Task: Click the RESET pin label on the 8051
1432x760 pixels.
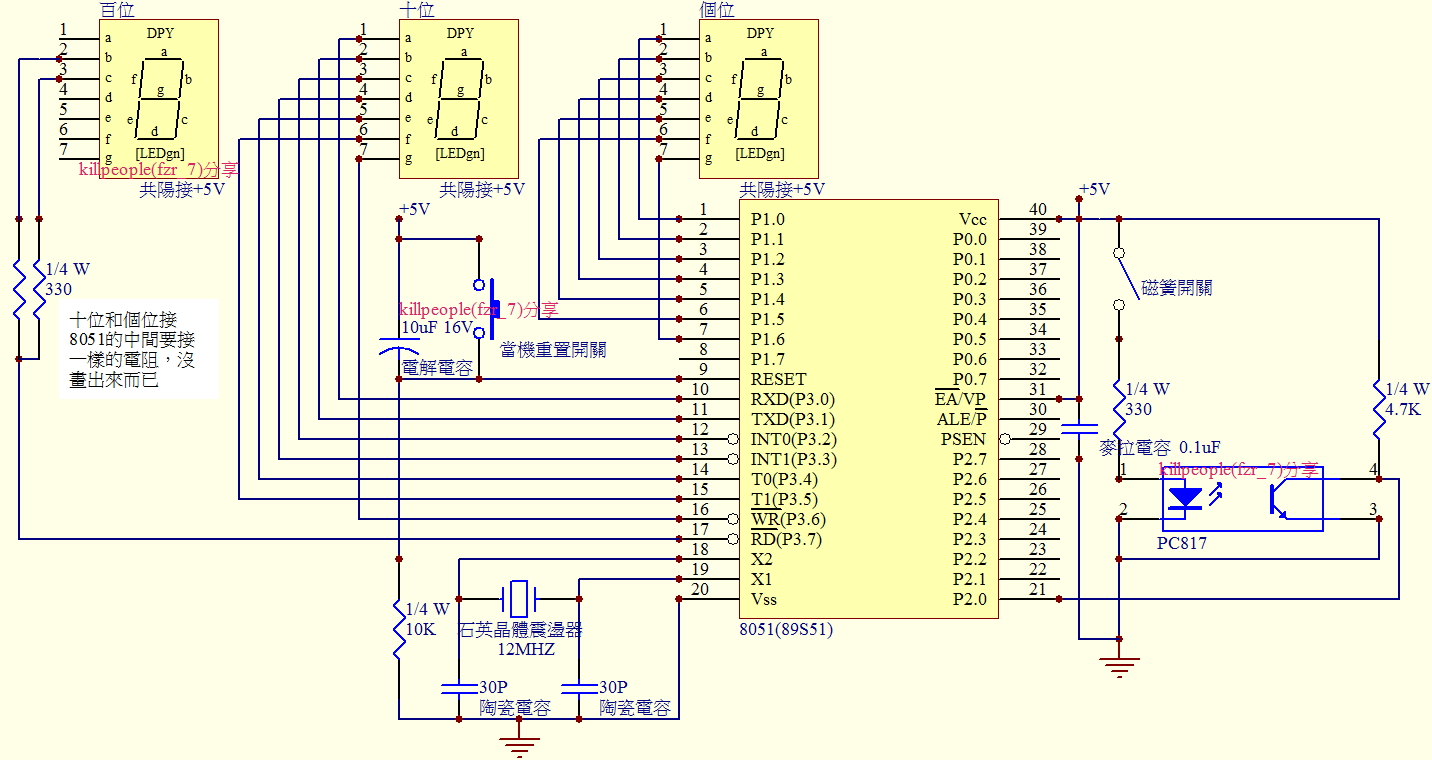Action: pyautogui.click(x=778, y=379)
